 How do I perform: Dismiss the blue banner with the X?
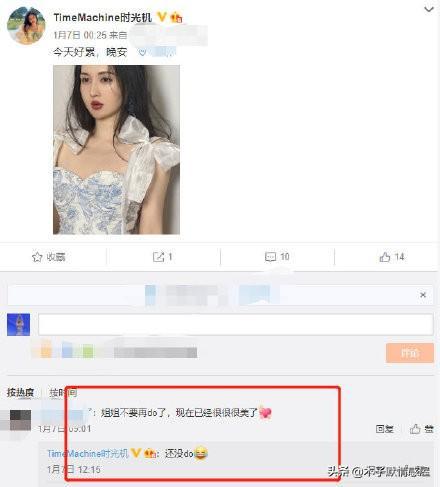pos(423,295)
